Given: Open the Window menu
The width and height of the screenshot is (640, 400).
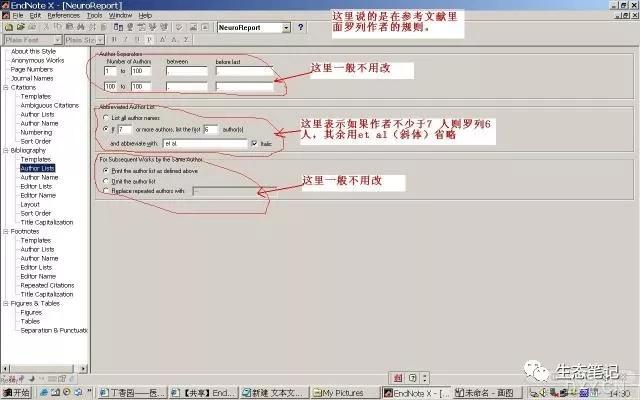Looking at the screenshot, I should point(120,16).
